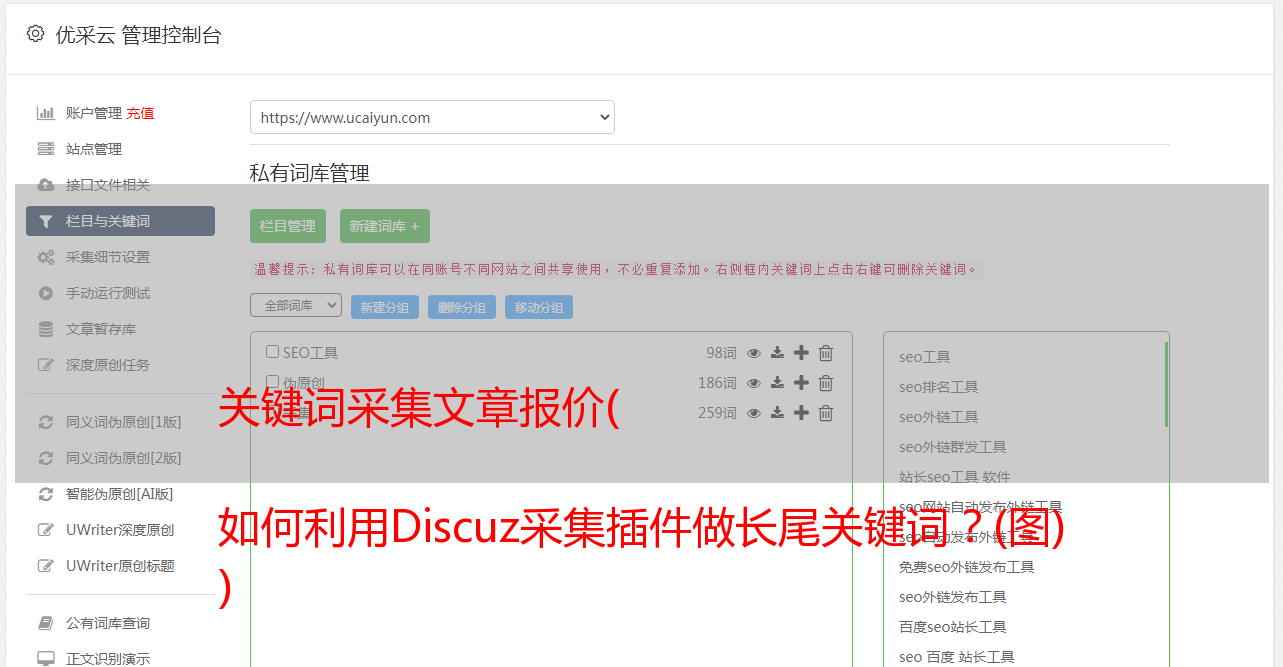Follow the red 充值 link
1283x667 pixels.
pyautogui.click(x=140, y=113)
